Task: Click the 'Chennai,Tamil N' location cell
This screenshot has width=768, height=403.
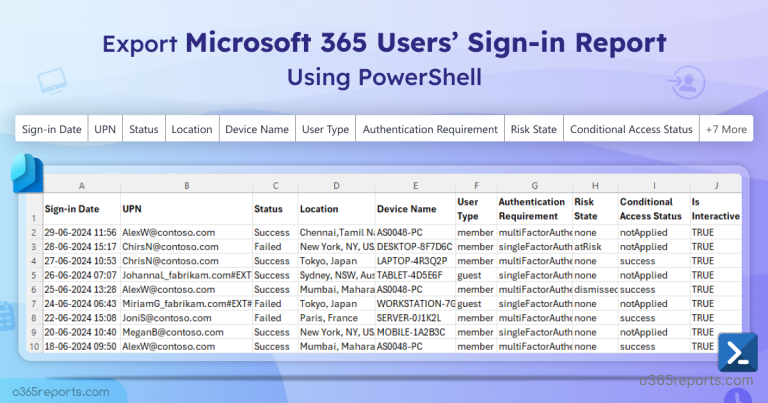Action: pyautogui.click(x=336, y=233)
